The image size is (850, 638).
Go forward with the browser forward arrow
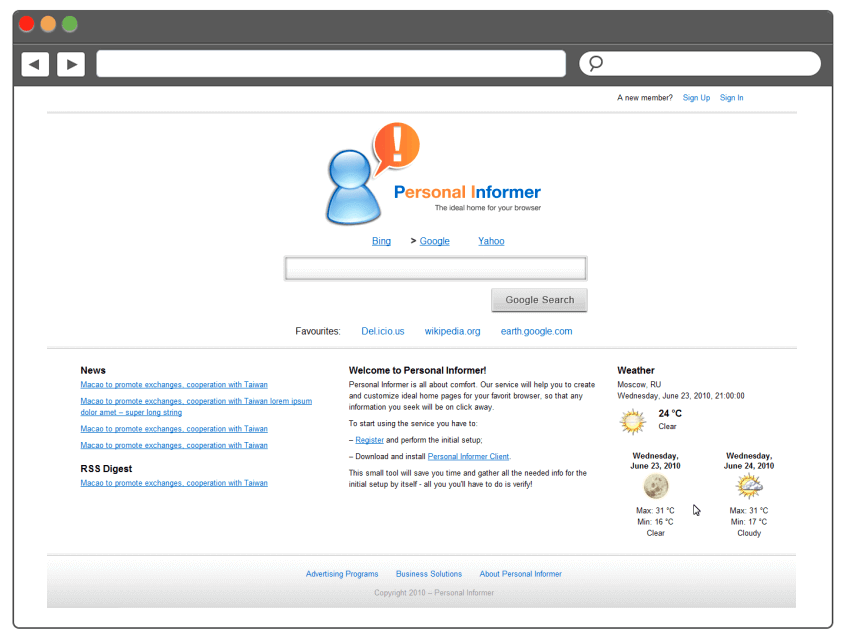tap(71, 65)
